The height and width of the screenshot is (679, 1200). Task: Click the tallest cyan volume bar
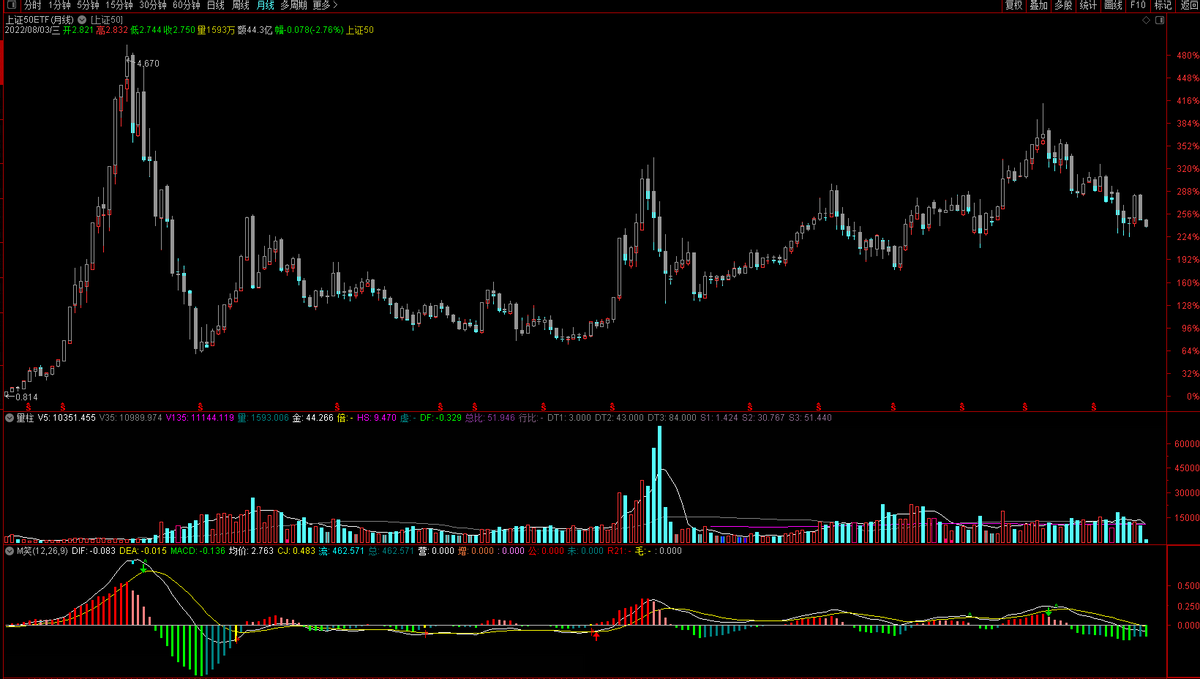pos(659,484)
